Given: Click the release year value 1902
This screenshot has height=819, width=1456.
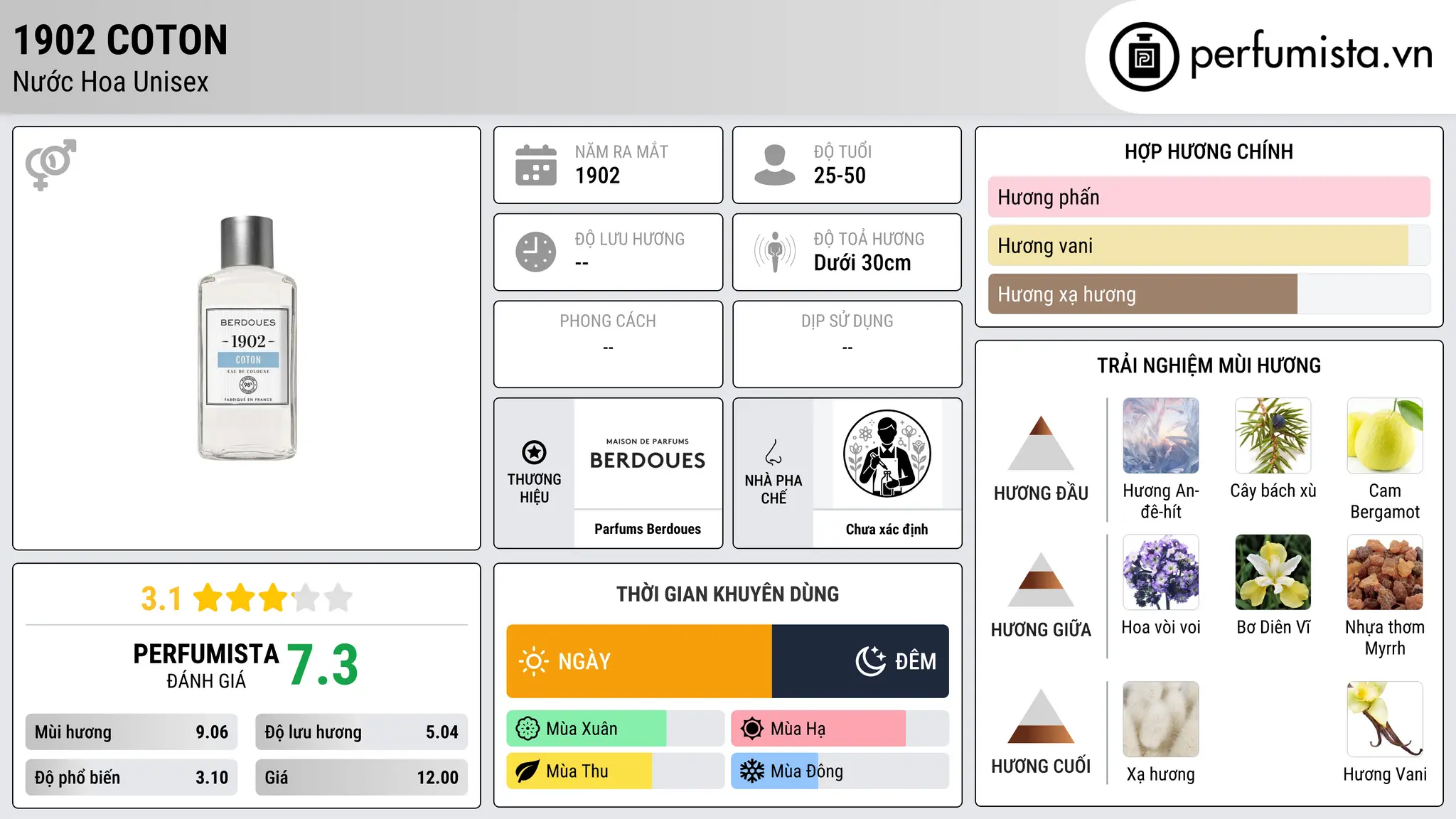Looking at the screenshot, I should [597, 176].
